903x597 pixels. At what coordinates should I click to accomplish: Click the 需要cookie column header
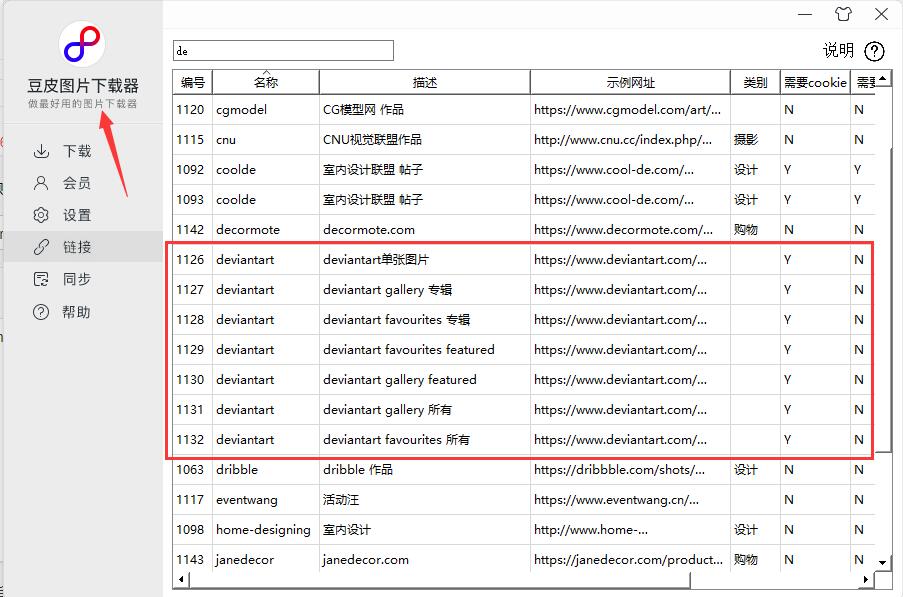(x=815, y=82)
